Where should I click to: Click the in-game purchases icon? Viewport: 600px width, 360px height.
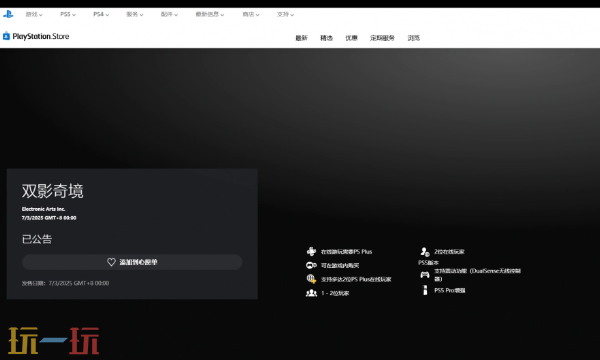(x=311, y=265)
